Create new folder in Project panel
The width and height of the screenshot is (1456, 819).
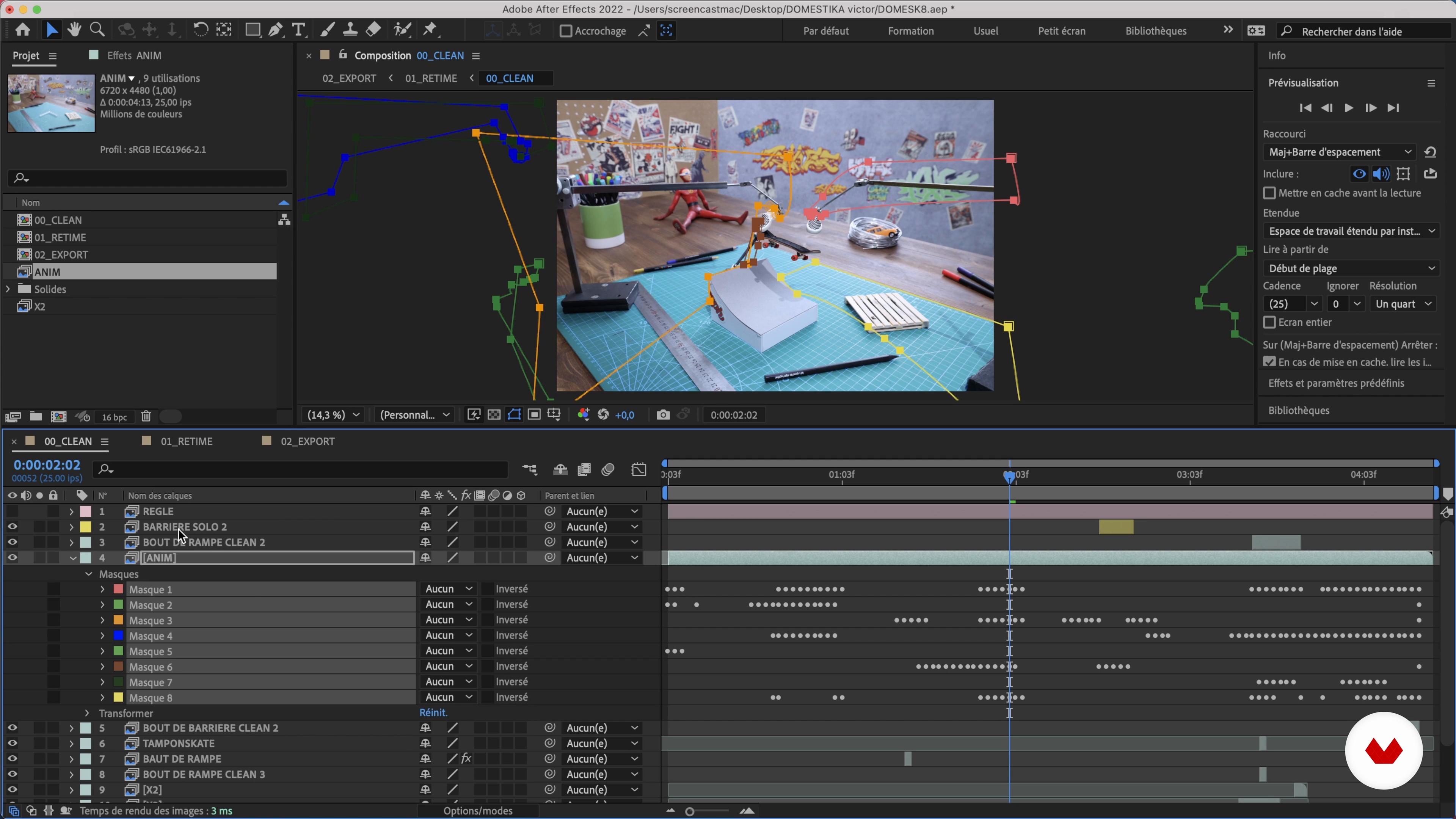[36, 417]
